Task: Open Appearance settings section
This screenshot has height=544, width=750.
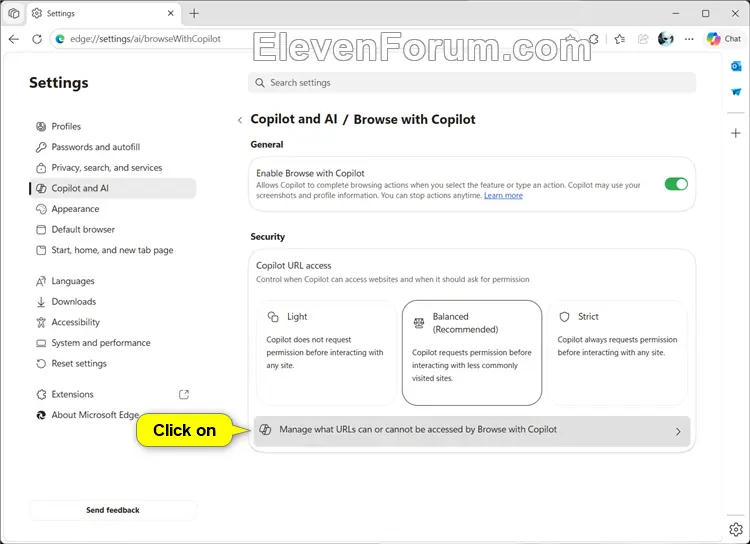Action: tap(75, 209)
